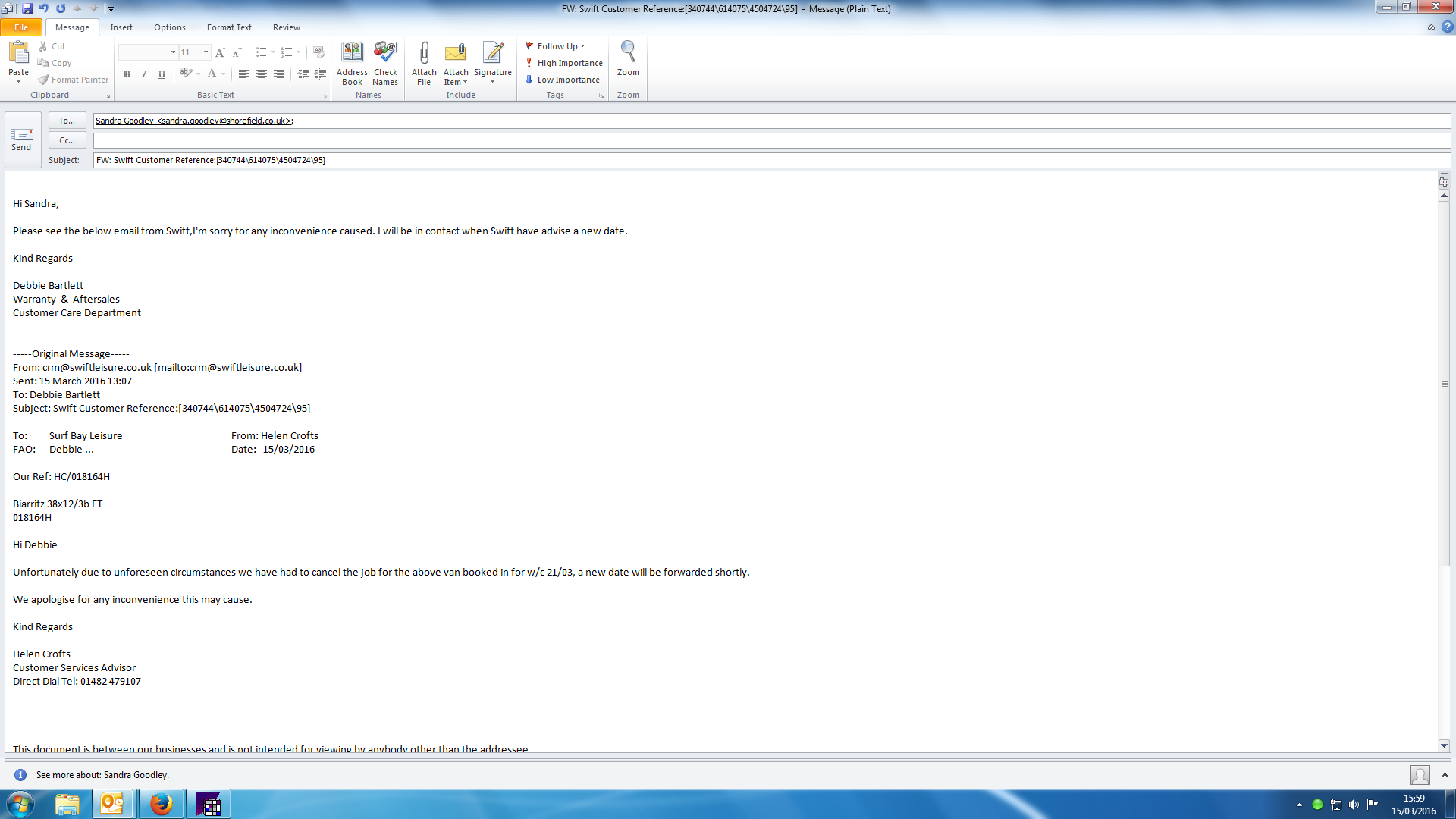Click the vertical scrollbar down arrow
Viewport: 1456px width, 819px height.
point(1444,745)
